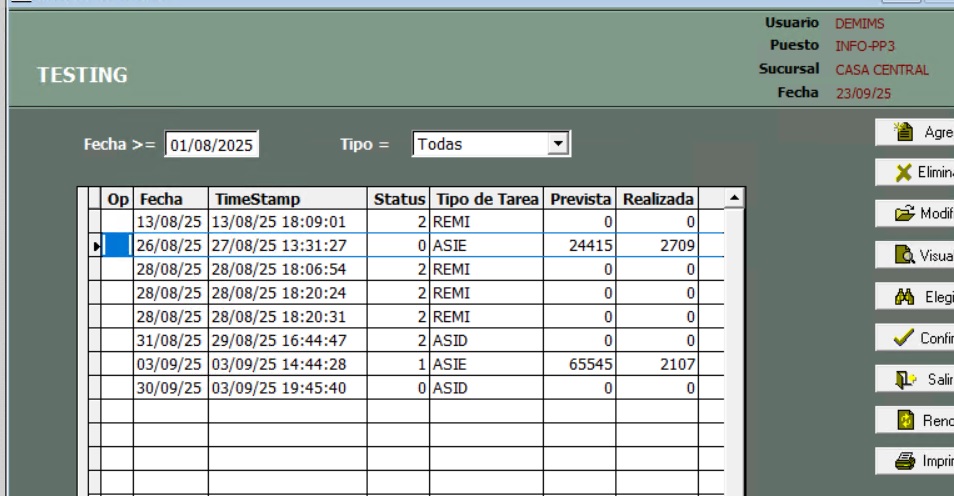Click the Realizada column header

pyautogui.click(x=658, y=200)
